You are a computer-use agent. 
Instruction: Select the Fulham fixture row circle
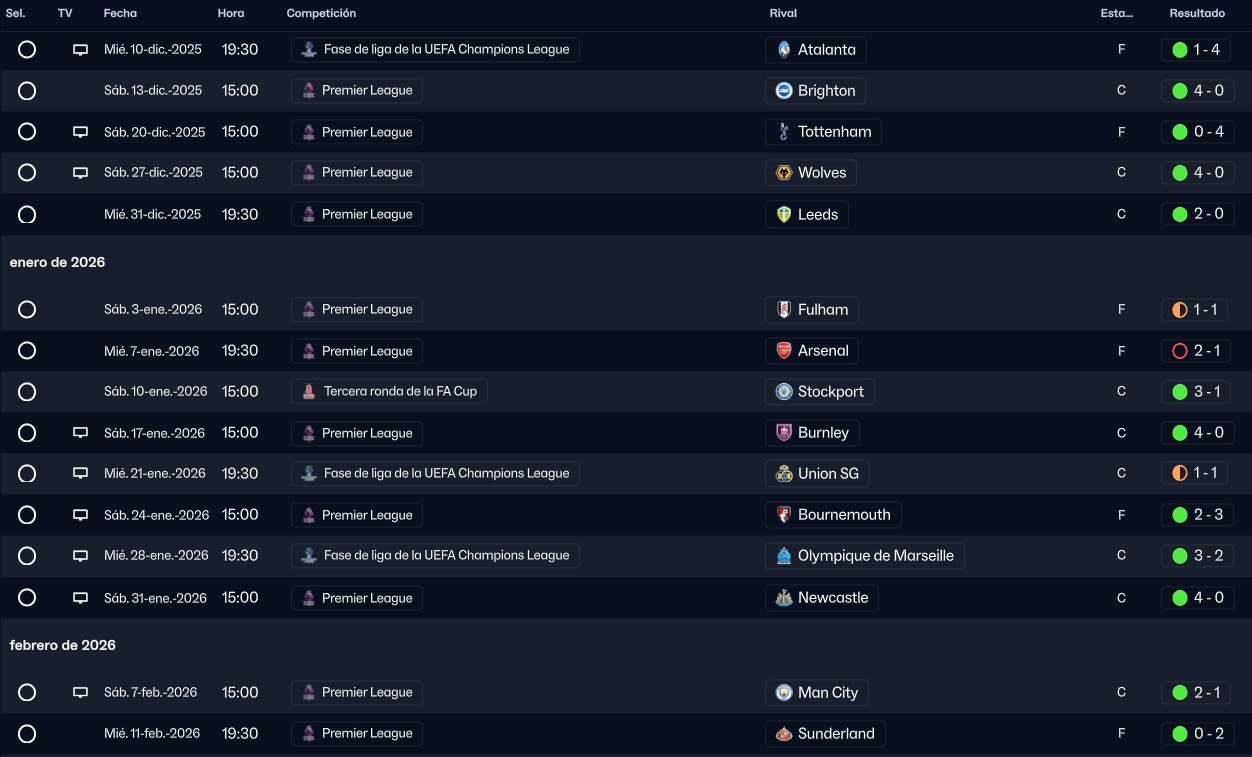(27, 310)
